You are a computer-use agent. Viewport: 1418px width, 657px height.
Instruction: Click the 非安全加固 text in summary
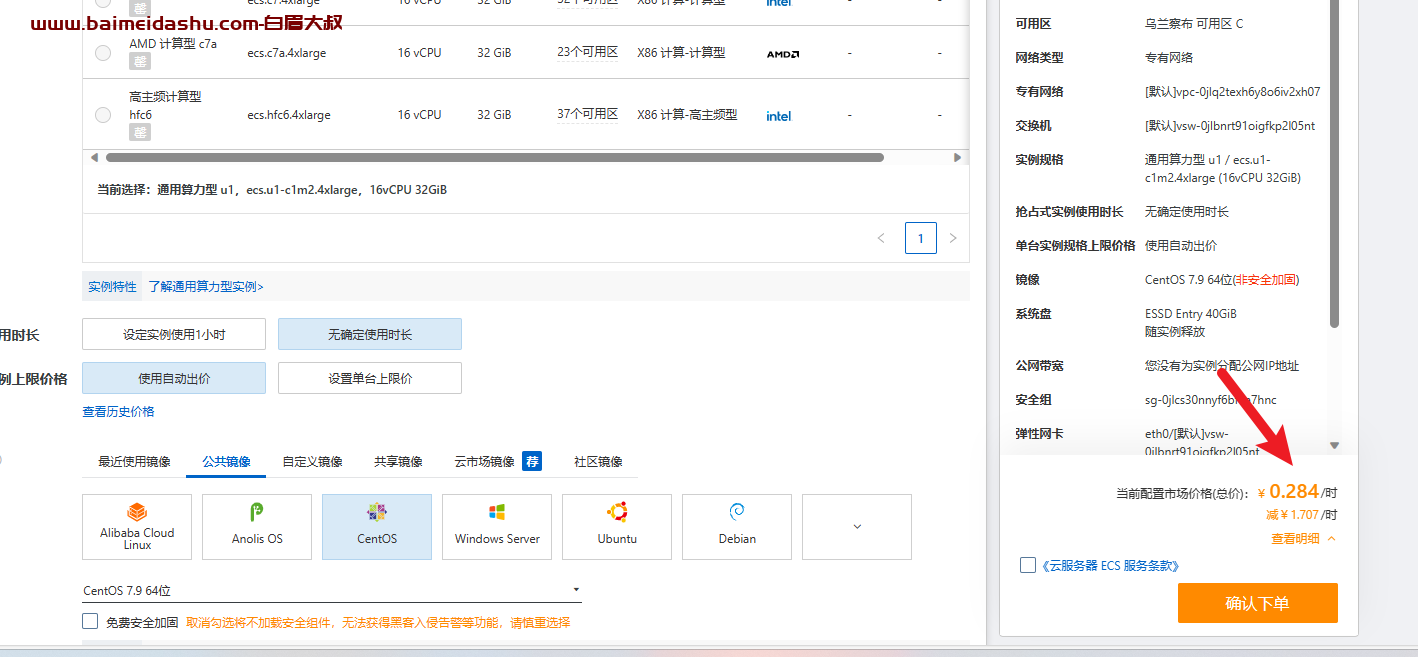[1265, 279]
